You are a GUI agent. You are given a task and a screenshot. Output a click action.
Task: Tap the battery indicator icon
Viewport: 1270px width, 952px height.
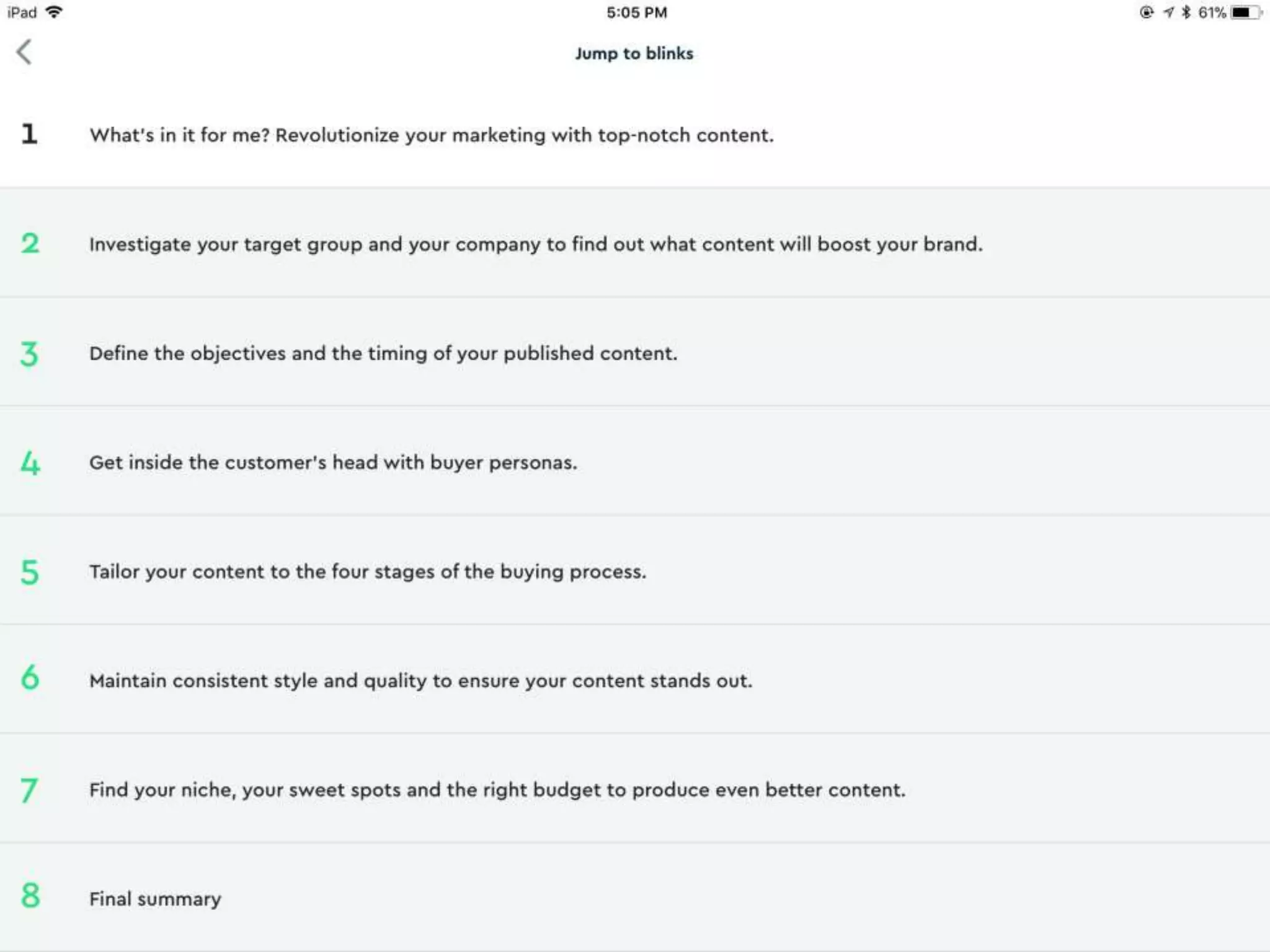(1245, 12)
